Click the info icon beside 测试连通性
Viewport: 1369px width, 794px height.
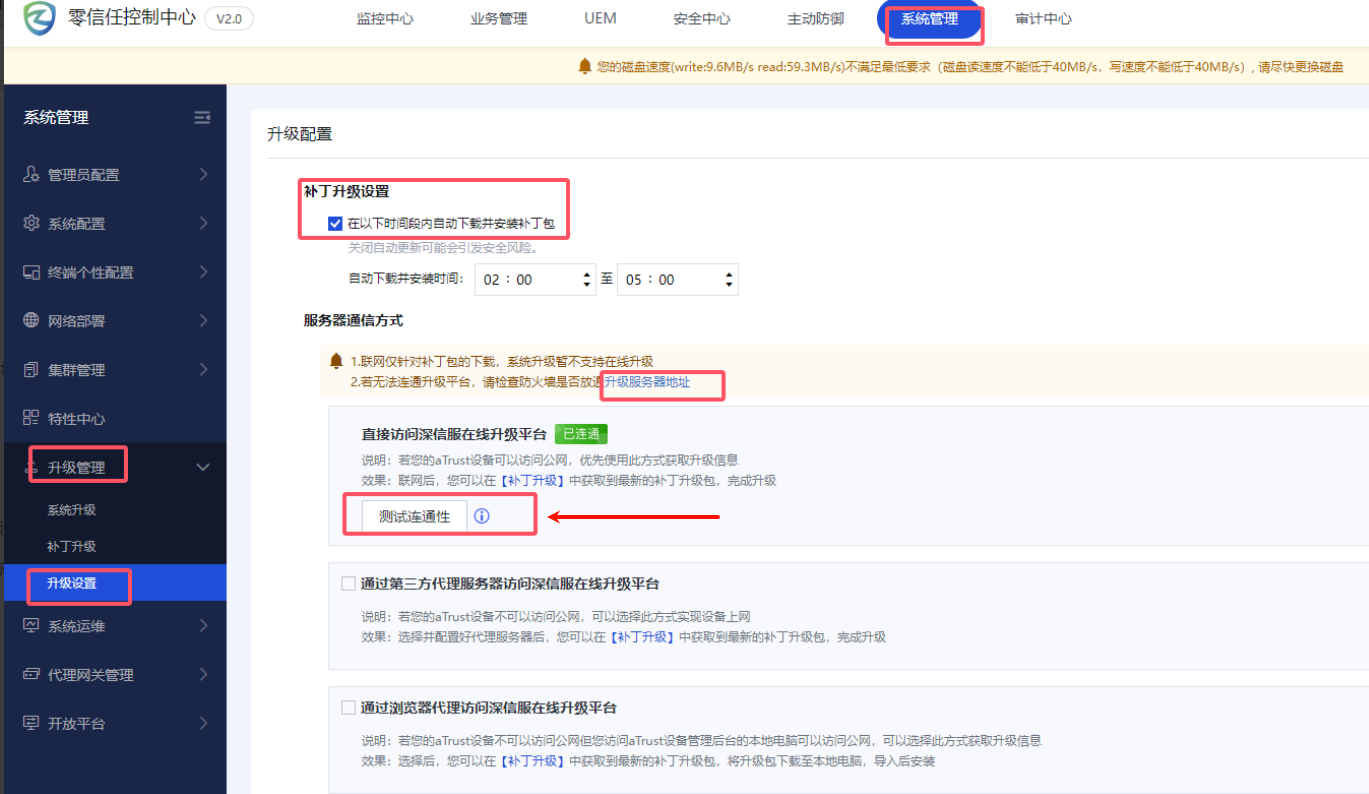tap(482, 517)
